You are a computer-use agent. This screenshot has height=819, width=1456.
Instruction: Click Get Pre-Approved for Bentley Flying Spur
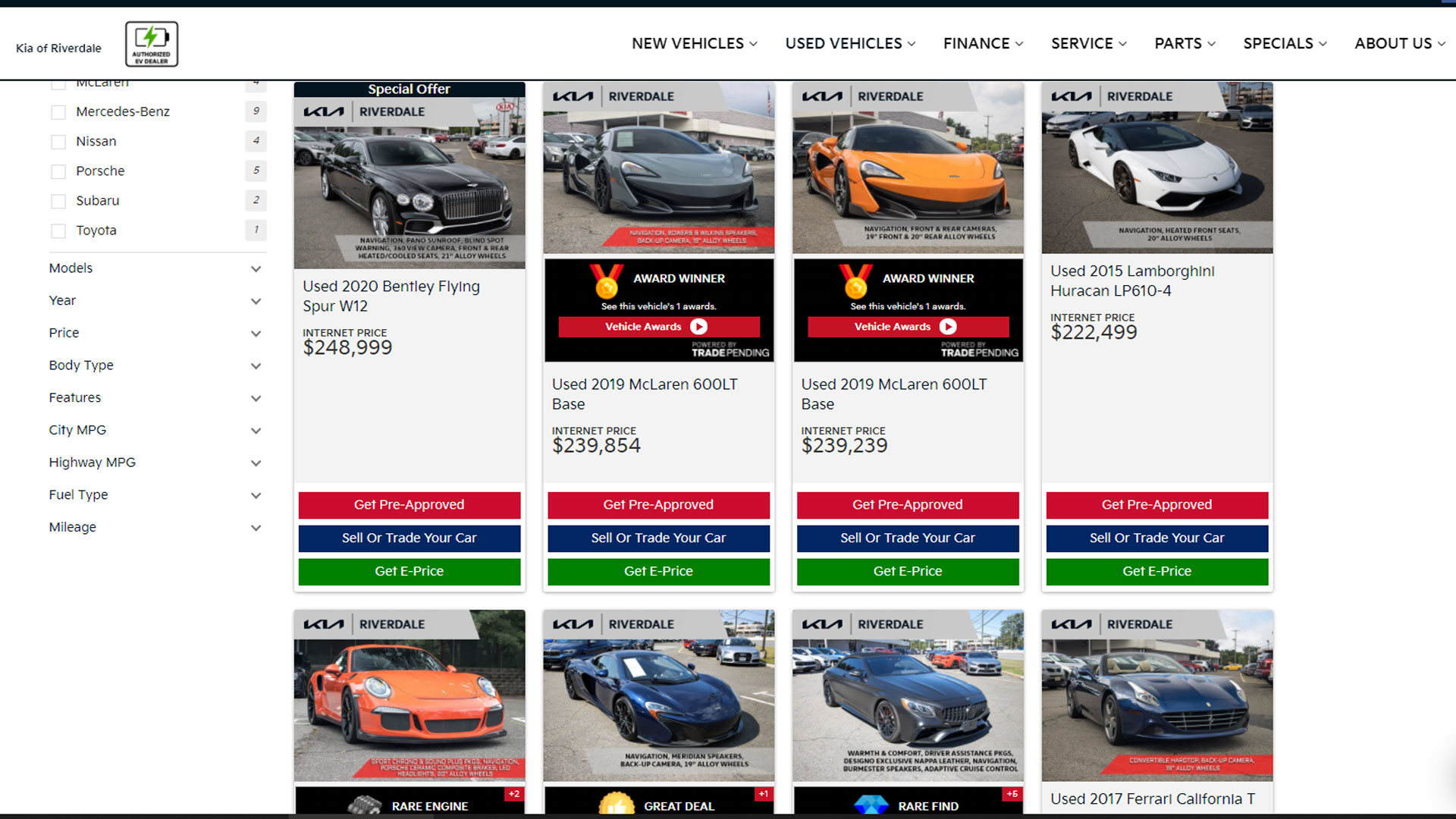point(409,505)
